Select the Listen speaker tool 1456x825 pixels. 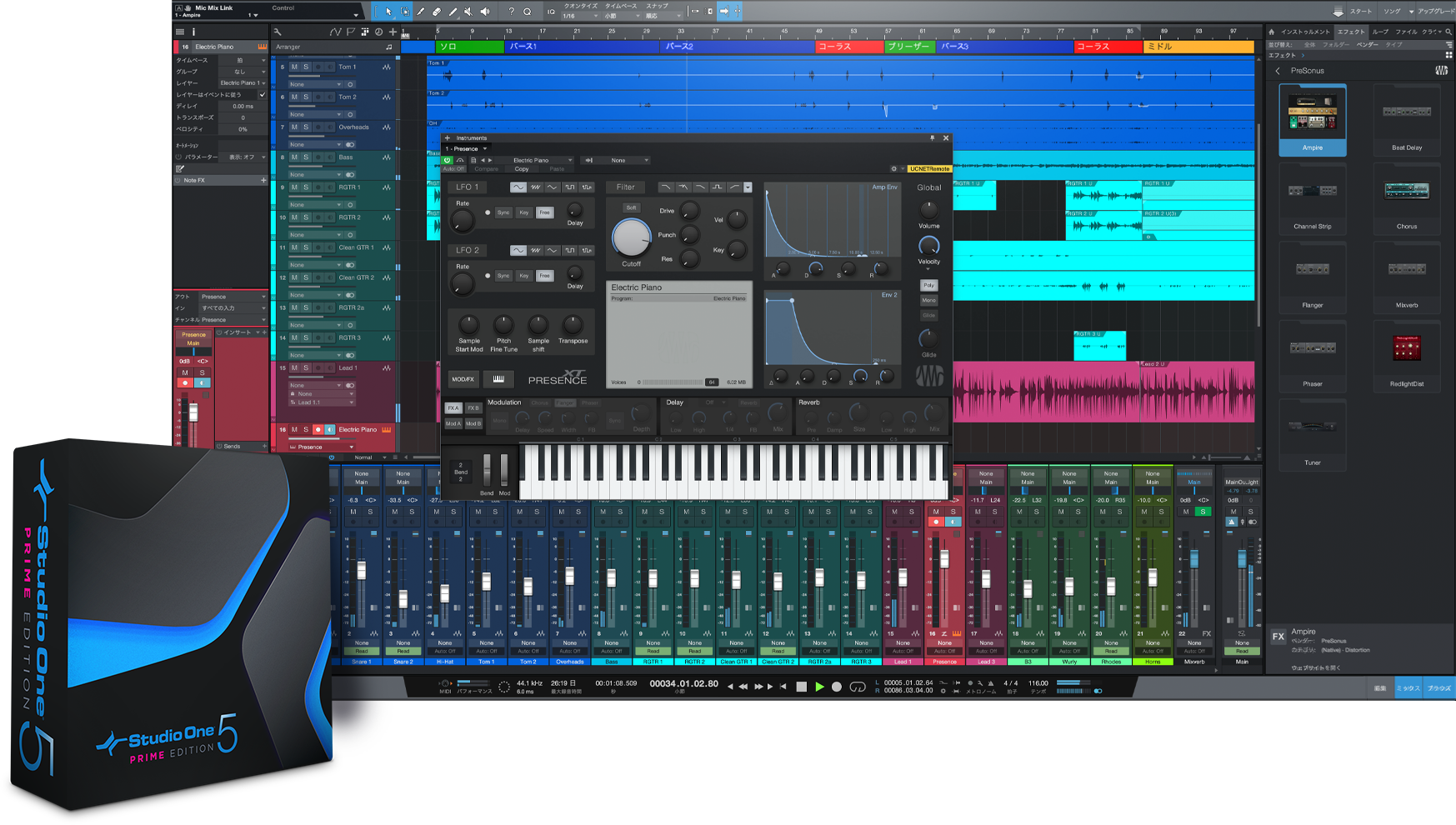[x=485, y=12]
